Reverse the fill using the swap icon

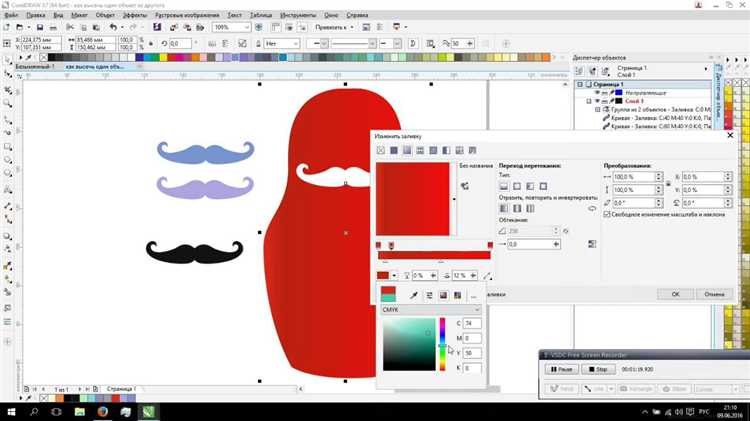[x=591, y=209]
